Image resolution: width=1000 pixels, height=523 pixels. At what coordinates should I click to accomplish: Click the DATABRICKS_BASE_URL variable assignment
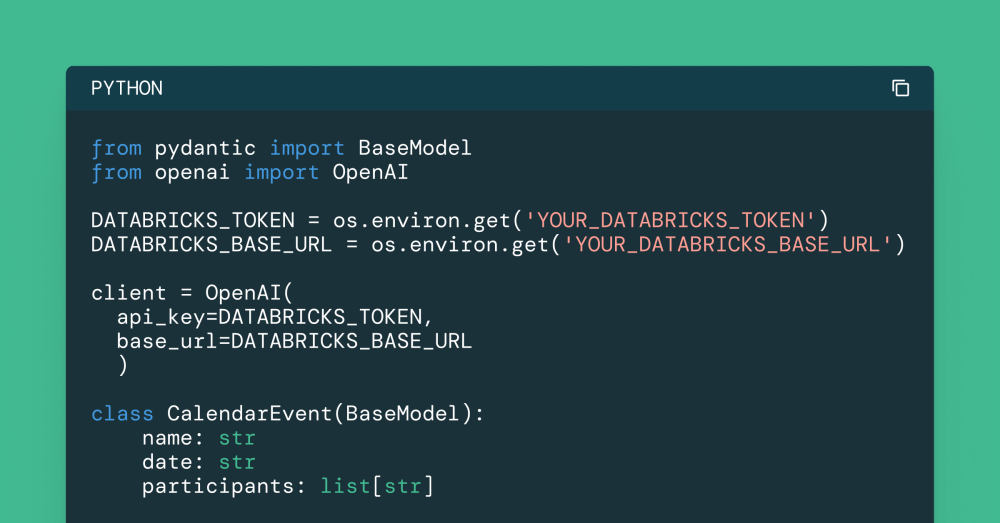click(211, 244)
